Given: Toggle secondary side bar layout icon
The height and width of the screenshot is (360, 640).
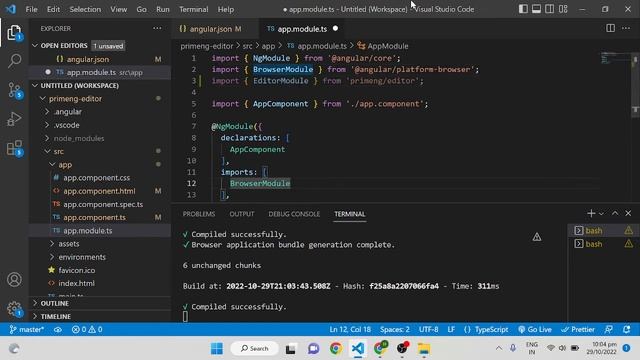Looking at the screenshot, I should (549, 9).
